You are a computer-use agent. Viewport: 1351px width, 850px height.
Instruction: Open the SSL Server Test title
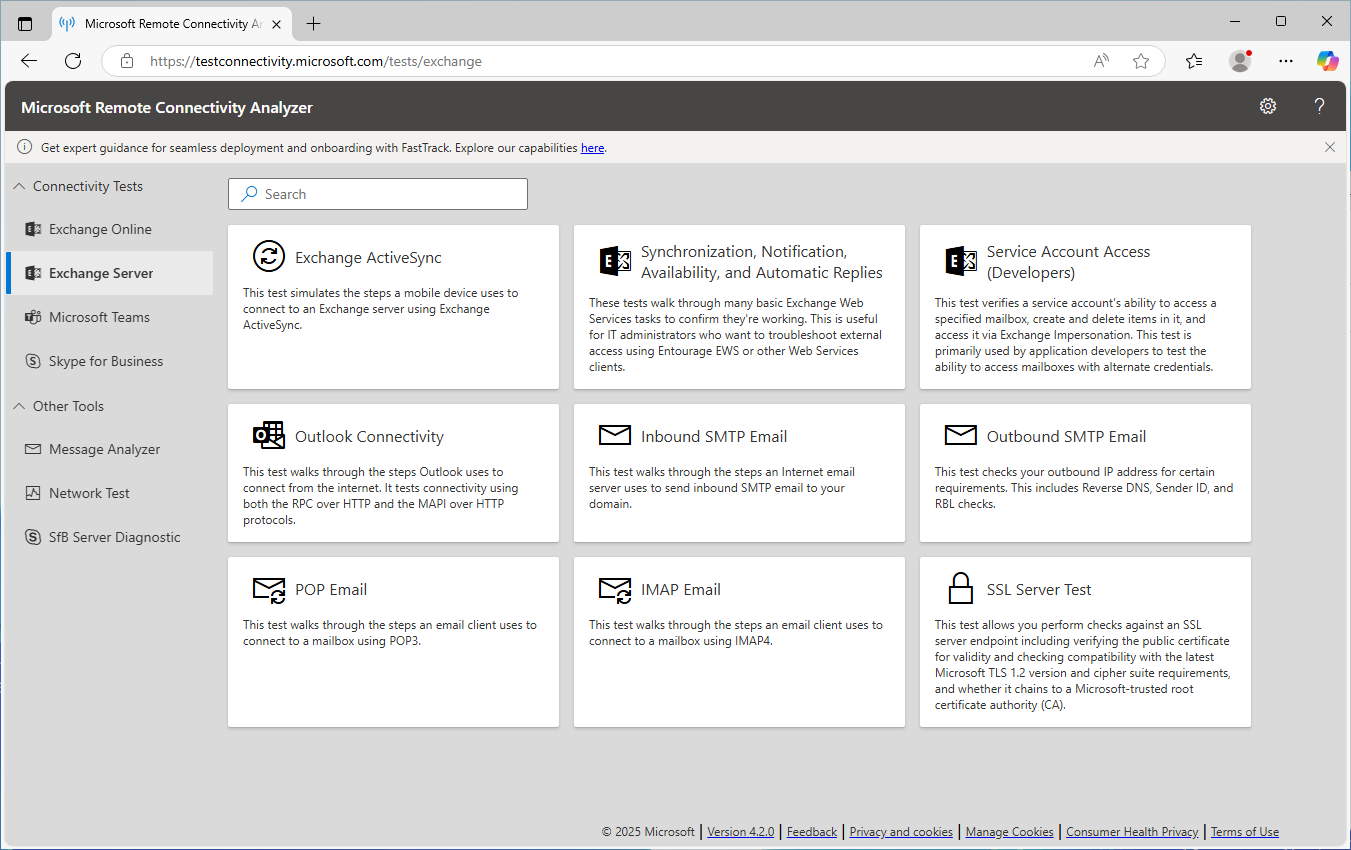(x=1039, y=590)
